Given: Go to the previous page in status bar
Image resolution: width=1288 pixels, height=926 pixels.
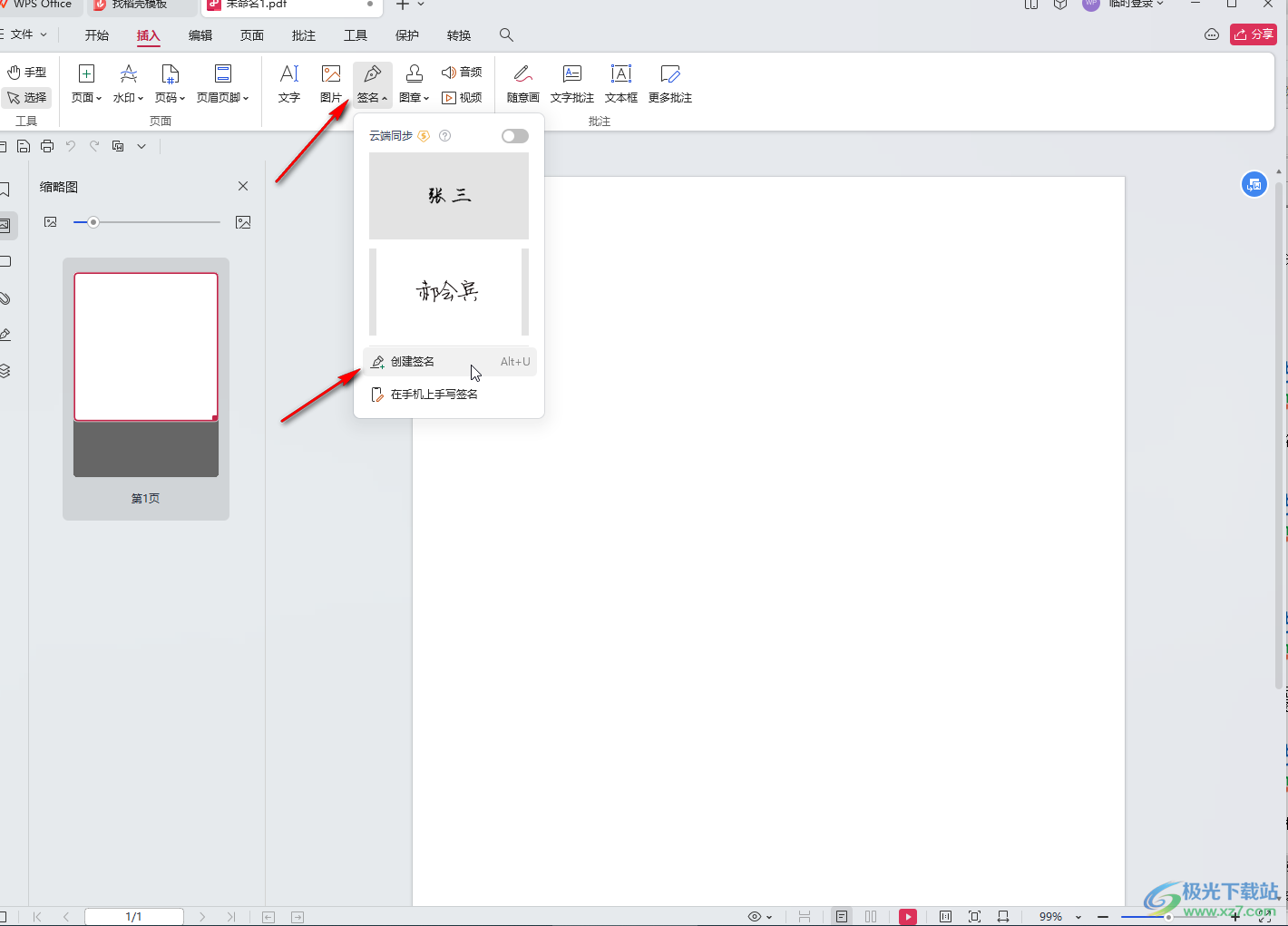Looking at the screenshot, I should pos(66,917).
